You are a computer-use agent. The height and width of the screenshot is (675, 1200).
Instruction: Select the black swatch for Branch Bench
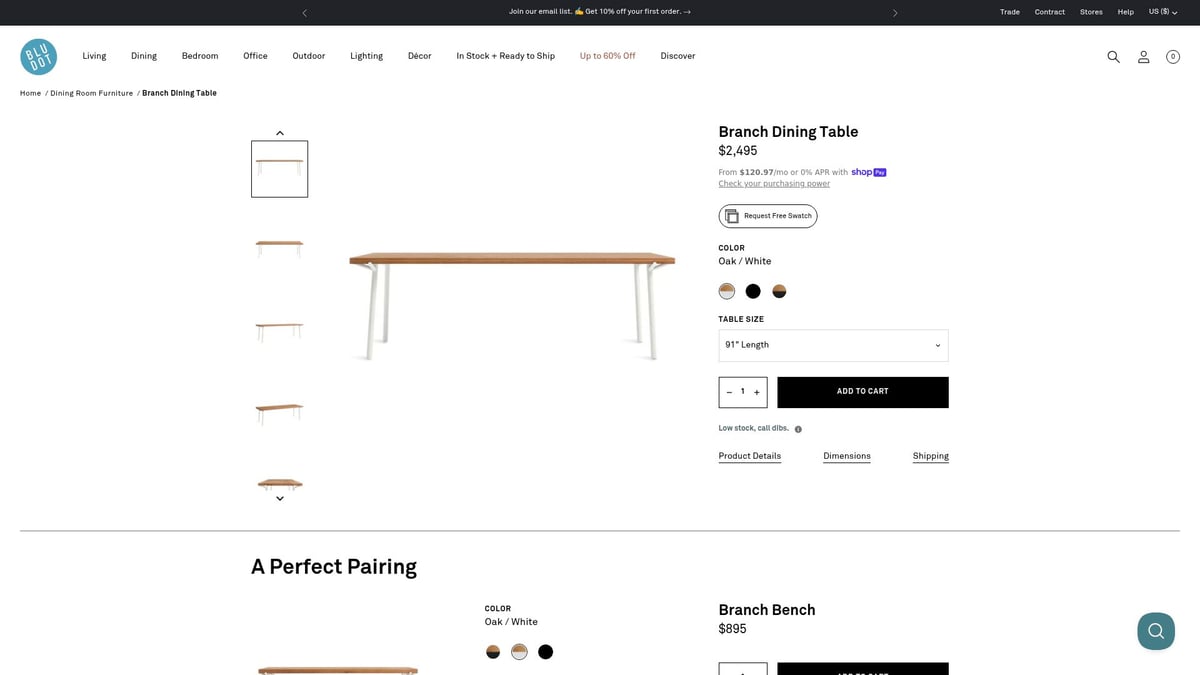[x=546, y=651]
